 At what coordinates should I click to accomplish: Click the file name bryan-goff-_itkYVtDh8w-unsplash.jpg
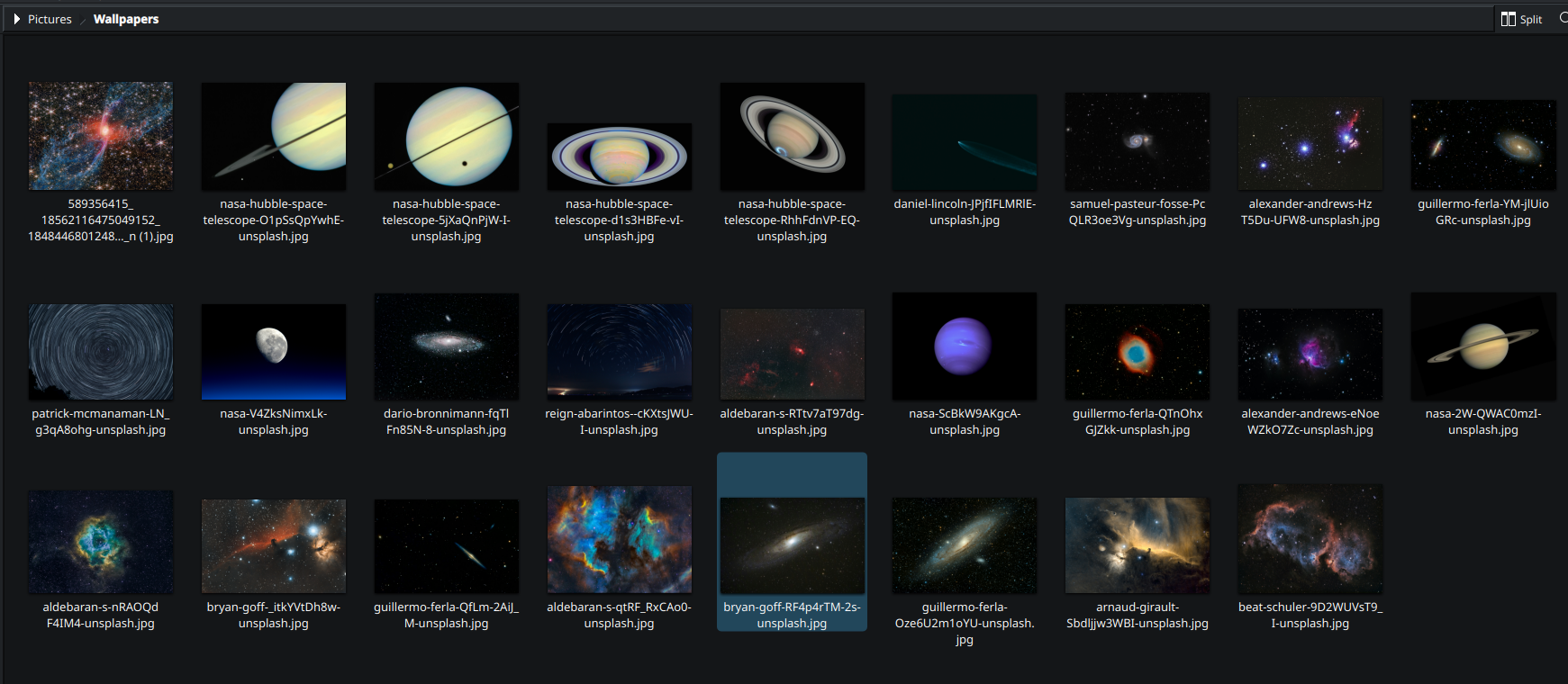coord(274,616)
